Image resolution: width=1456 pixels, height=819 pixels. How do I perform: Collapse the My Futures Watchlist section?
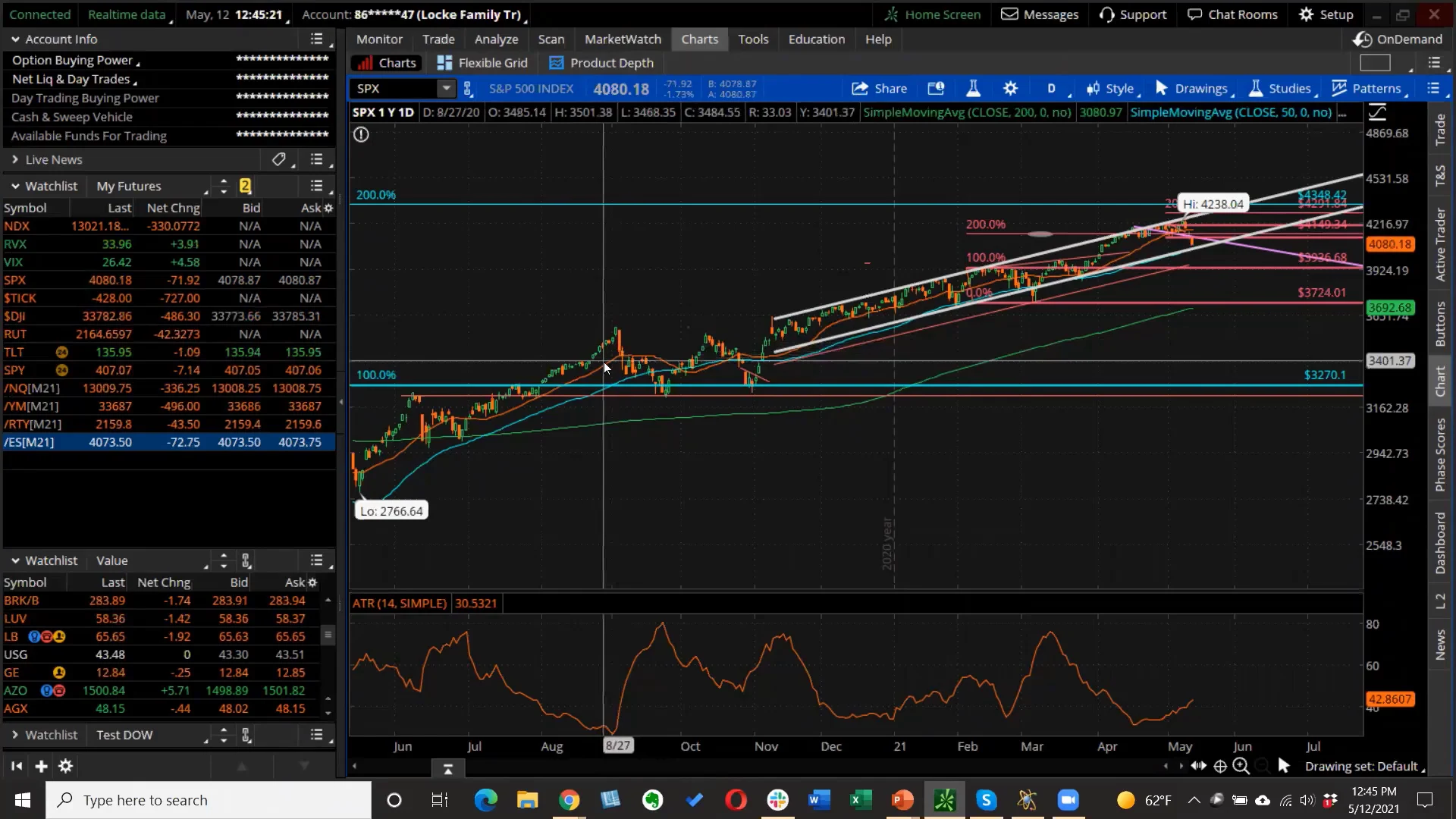[x=15, y=187]
